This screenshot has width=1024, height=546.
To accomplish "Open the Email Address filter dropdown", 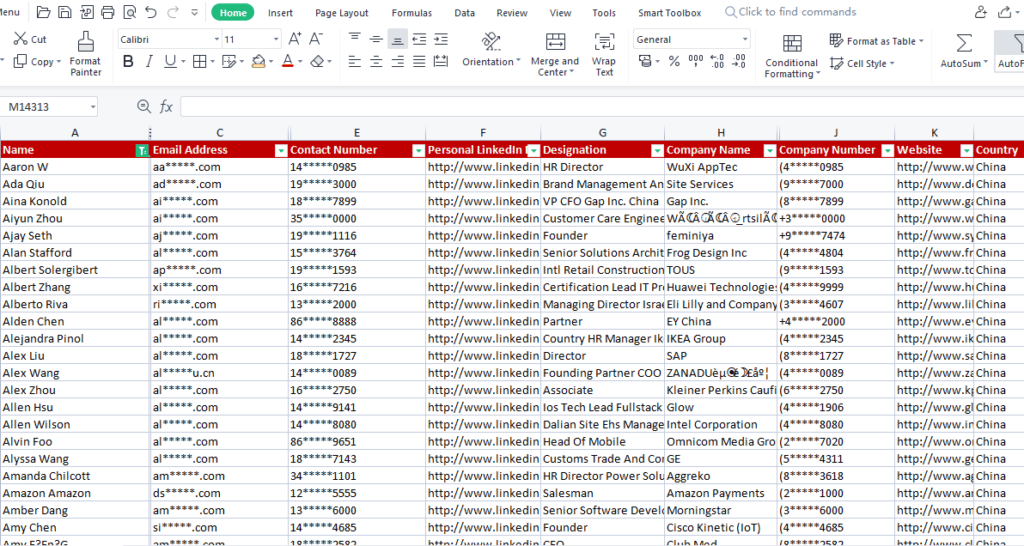I will 281,150.
